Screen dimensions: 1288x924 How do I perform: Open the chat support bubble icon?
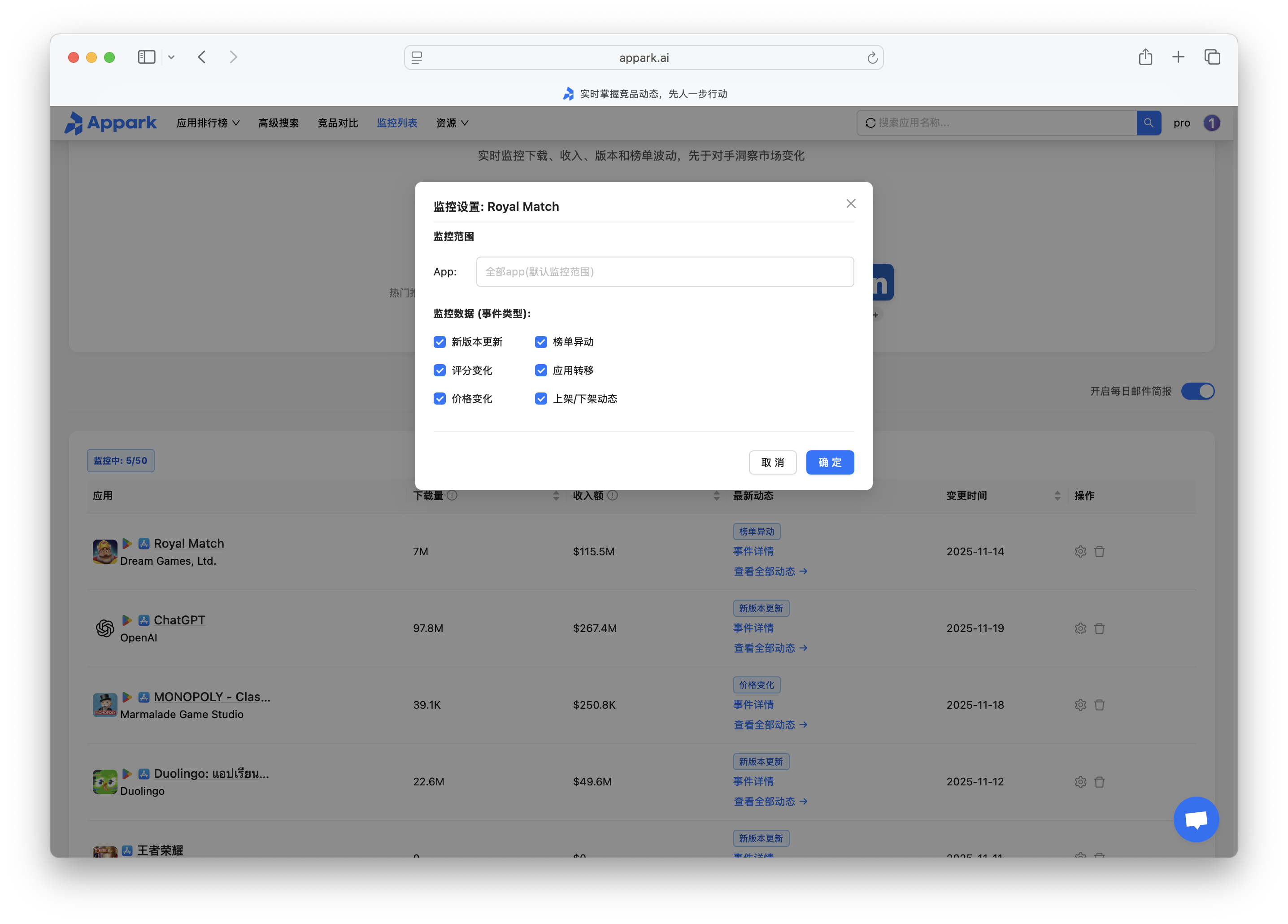[x=1196, y=819]
